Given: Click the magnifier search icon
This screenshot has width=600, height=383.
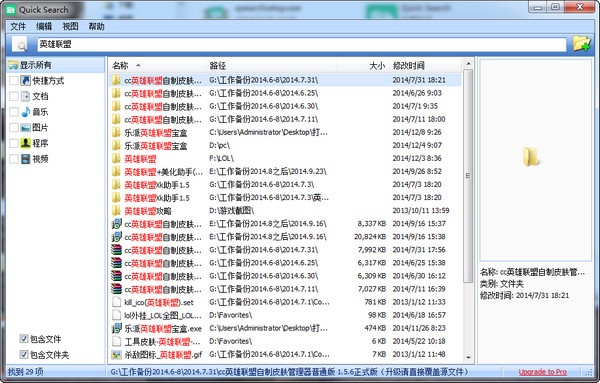Looking at the screenshot, I should (x=21, y=45).
